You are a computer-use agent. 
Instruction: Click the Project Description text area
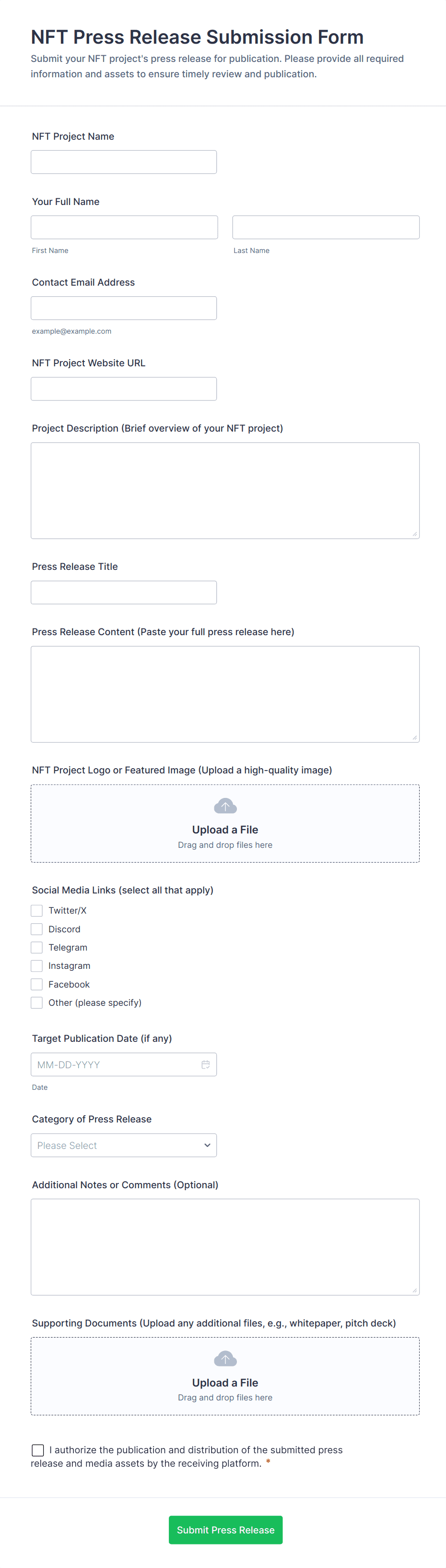coord(225,491)
